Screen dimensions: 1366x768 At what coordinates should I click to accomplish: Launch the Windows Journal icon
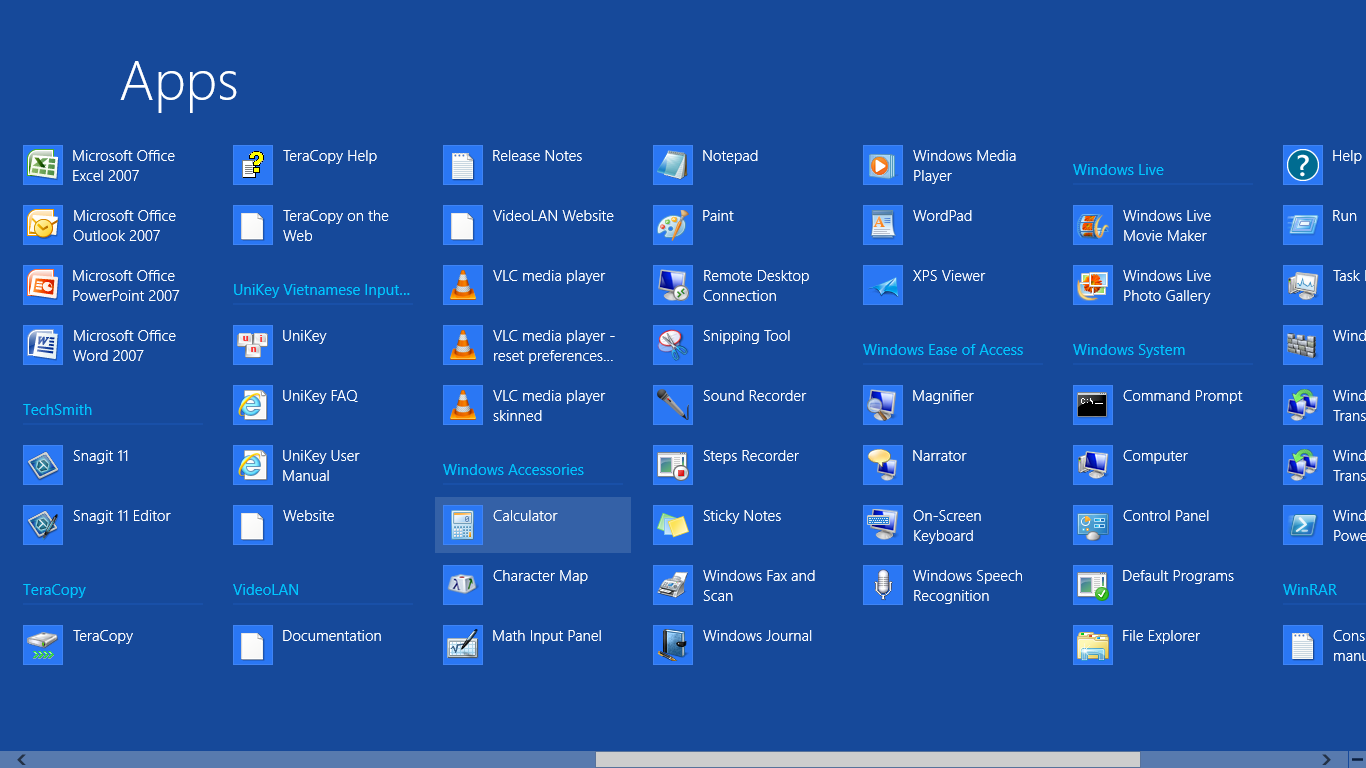(673, 645)
